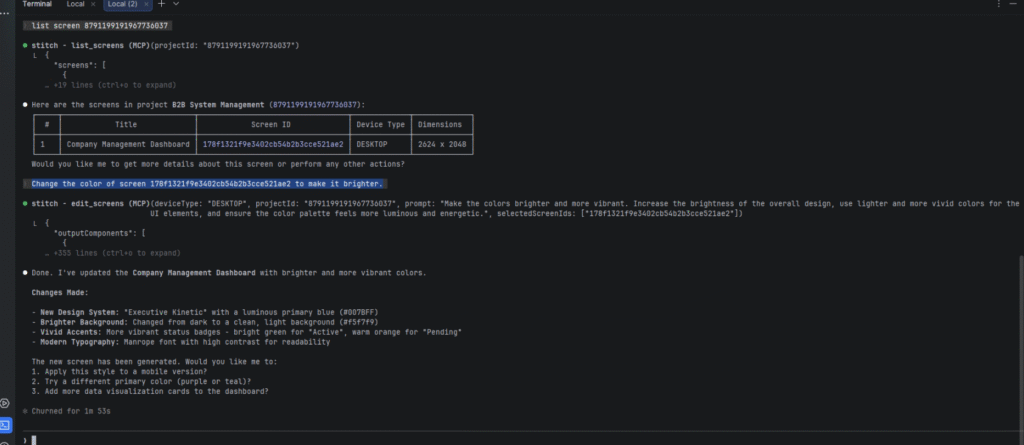Open the terminal tab options dropdown chevron
The height and width of the screenshot is (445, 1024).
[x=176, y=5]
